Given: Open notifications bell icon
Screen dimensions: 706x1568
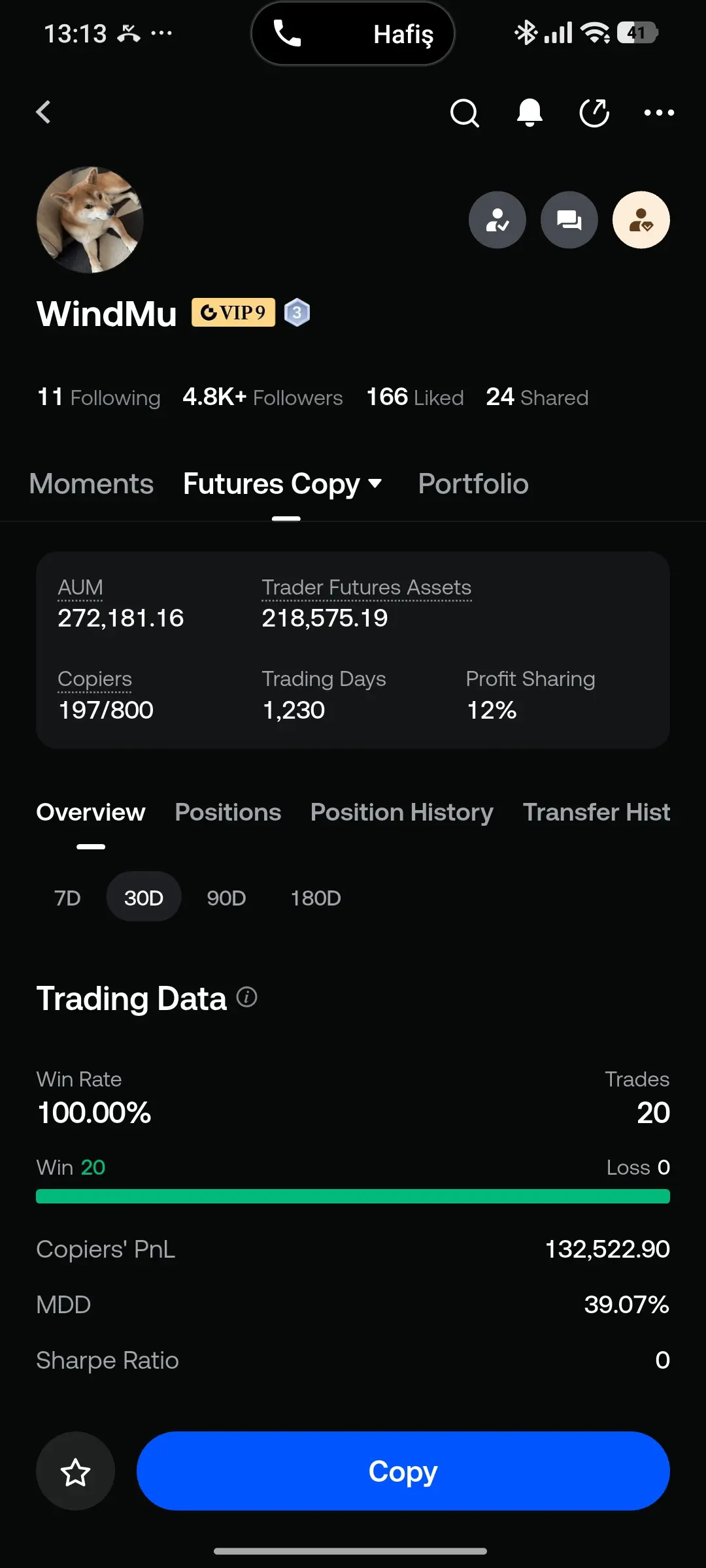Looking at the screenshot, I should coord(529,113).
